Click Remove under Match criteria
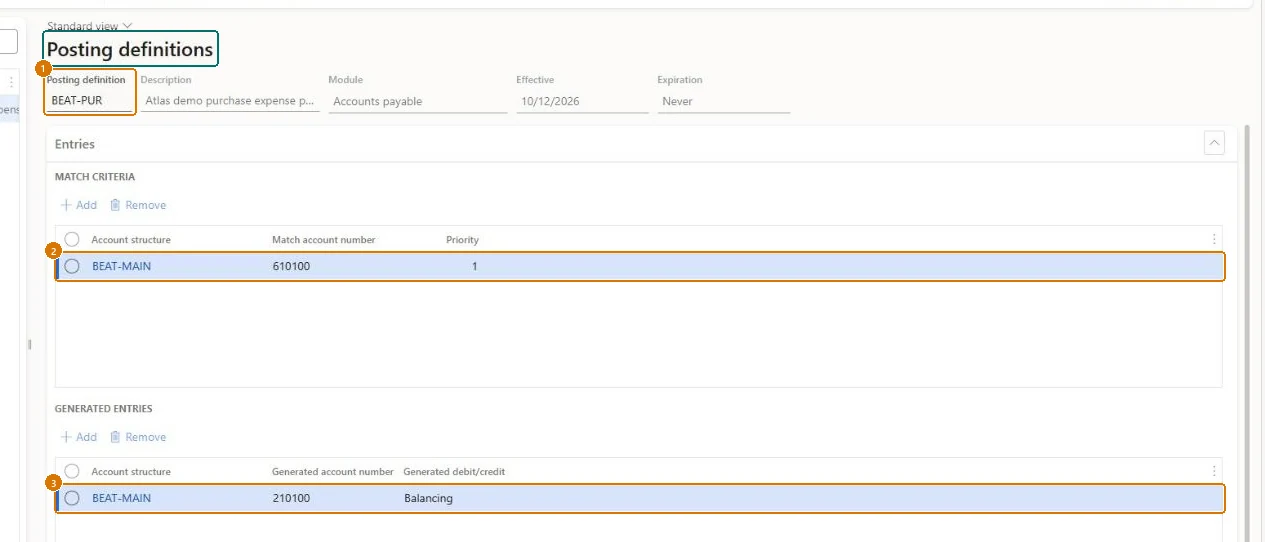The image size is (1265, 542). (138, 205)
